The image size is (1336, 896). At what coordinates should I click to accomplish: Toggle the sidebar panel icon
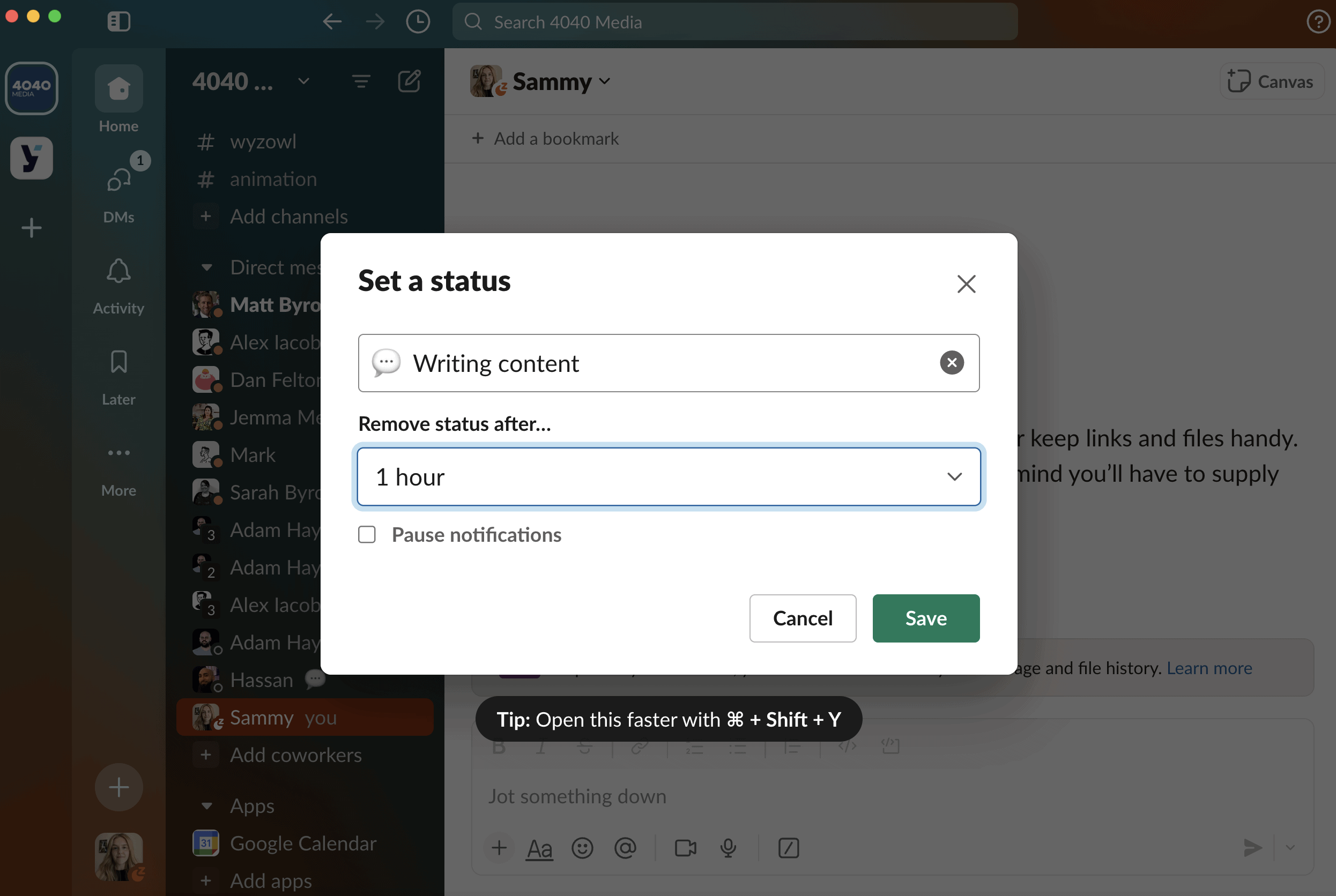(x=118, y=22)
